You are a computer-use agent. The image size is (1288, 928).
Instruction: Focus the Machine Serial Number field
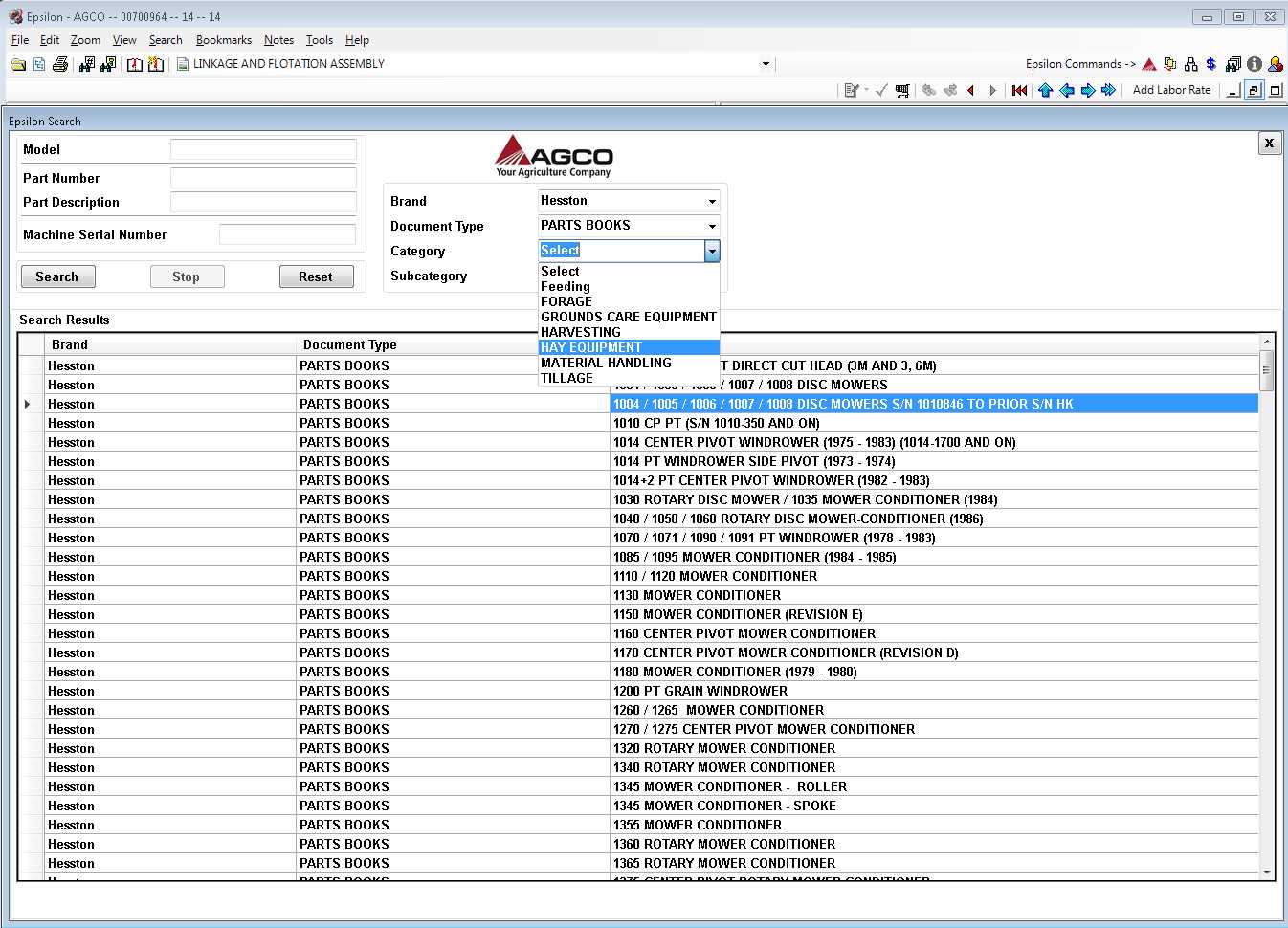point(287,234)
